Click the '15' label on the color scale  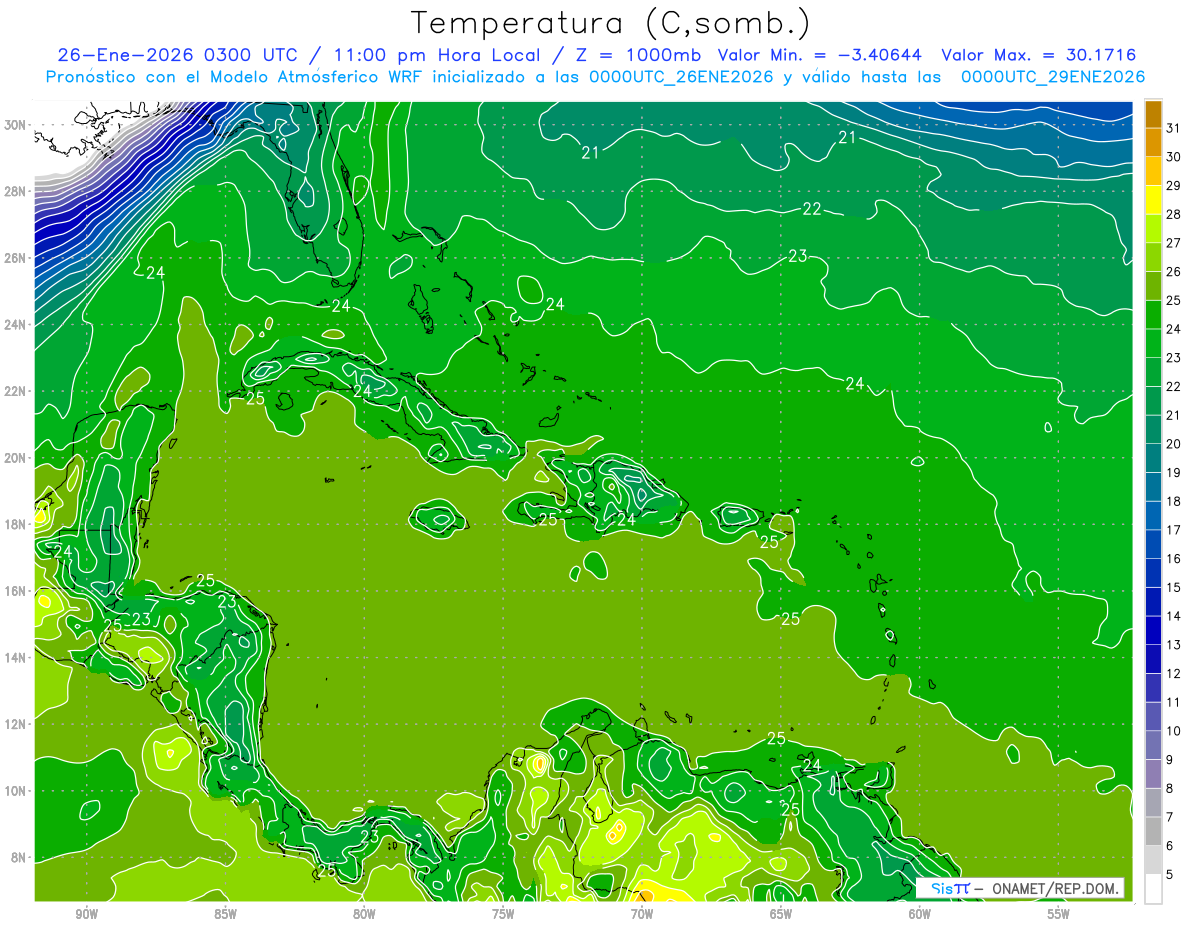pos(1174,588)
